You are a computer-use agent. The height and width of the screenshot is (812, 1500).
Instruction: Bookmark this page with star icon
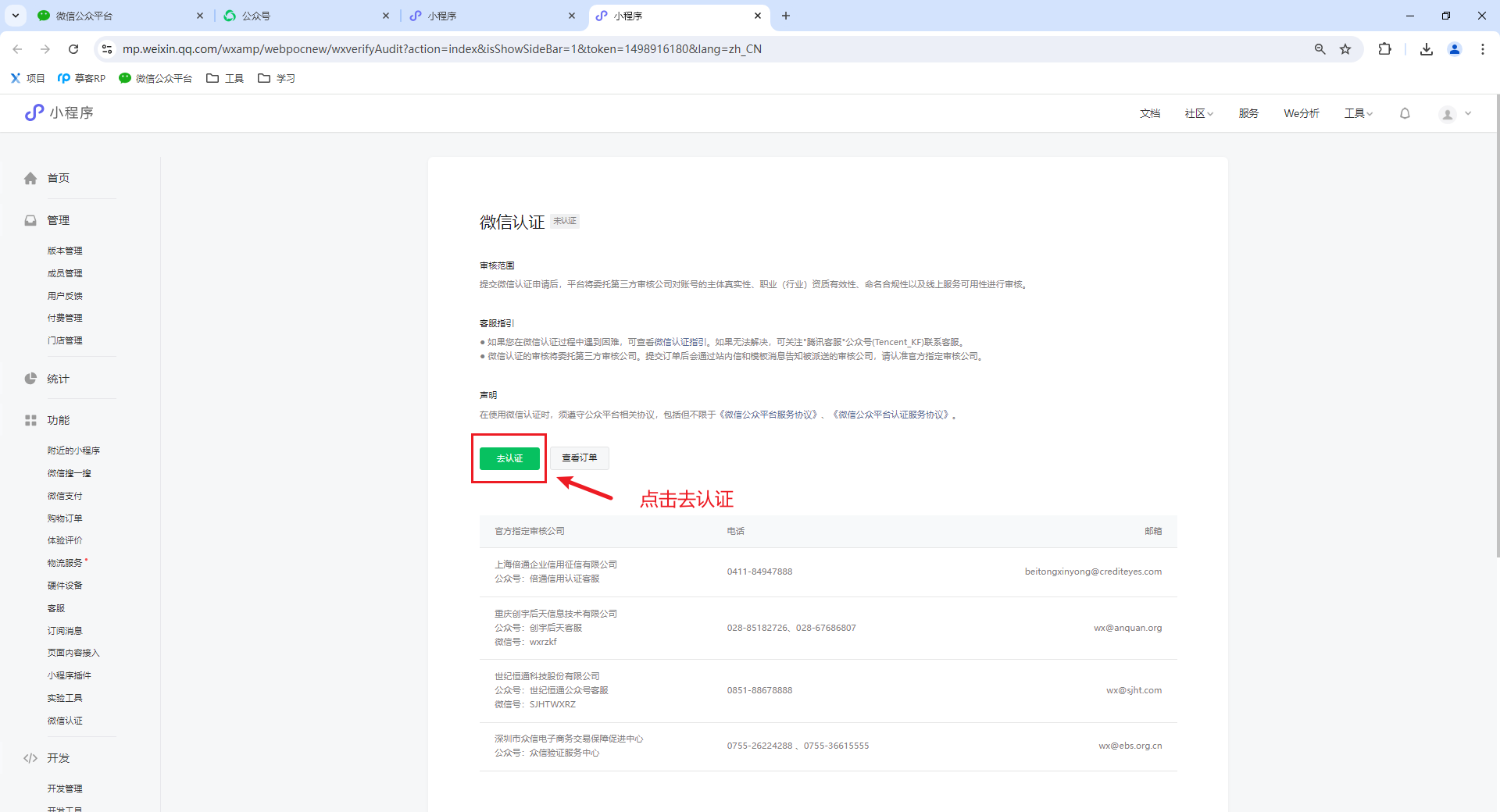[1345, 49]
